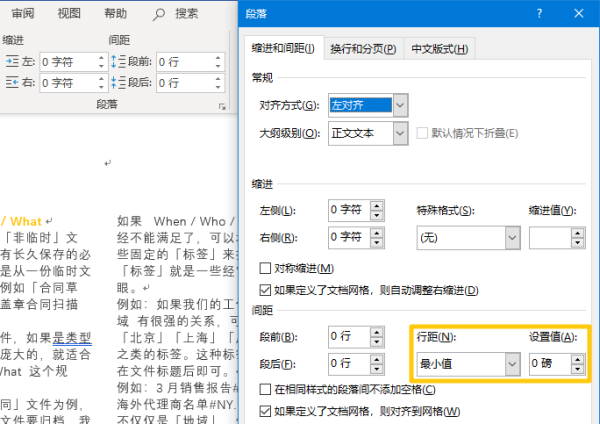
Task: Enable 对称缩进 checkbox
Action: (x=265, y=268)
